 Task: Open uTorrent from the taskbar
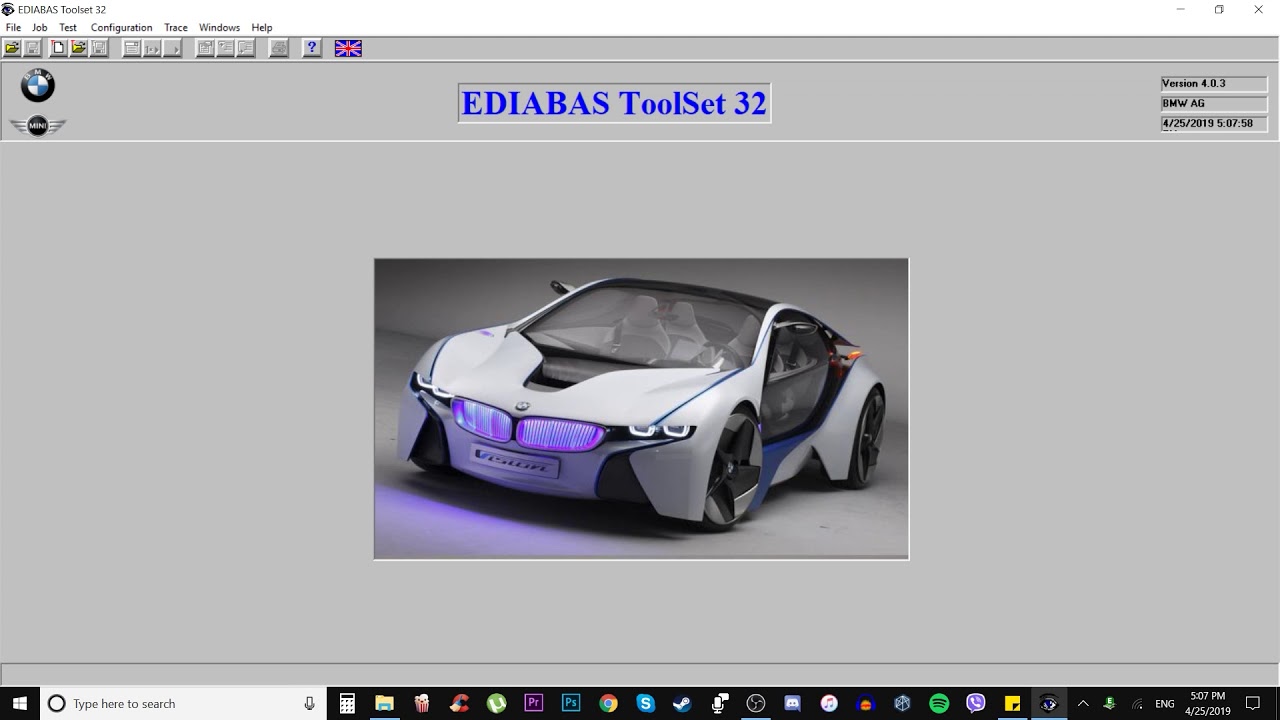pos(496,704)
